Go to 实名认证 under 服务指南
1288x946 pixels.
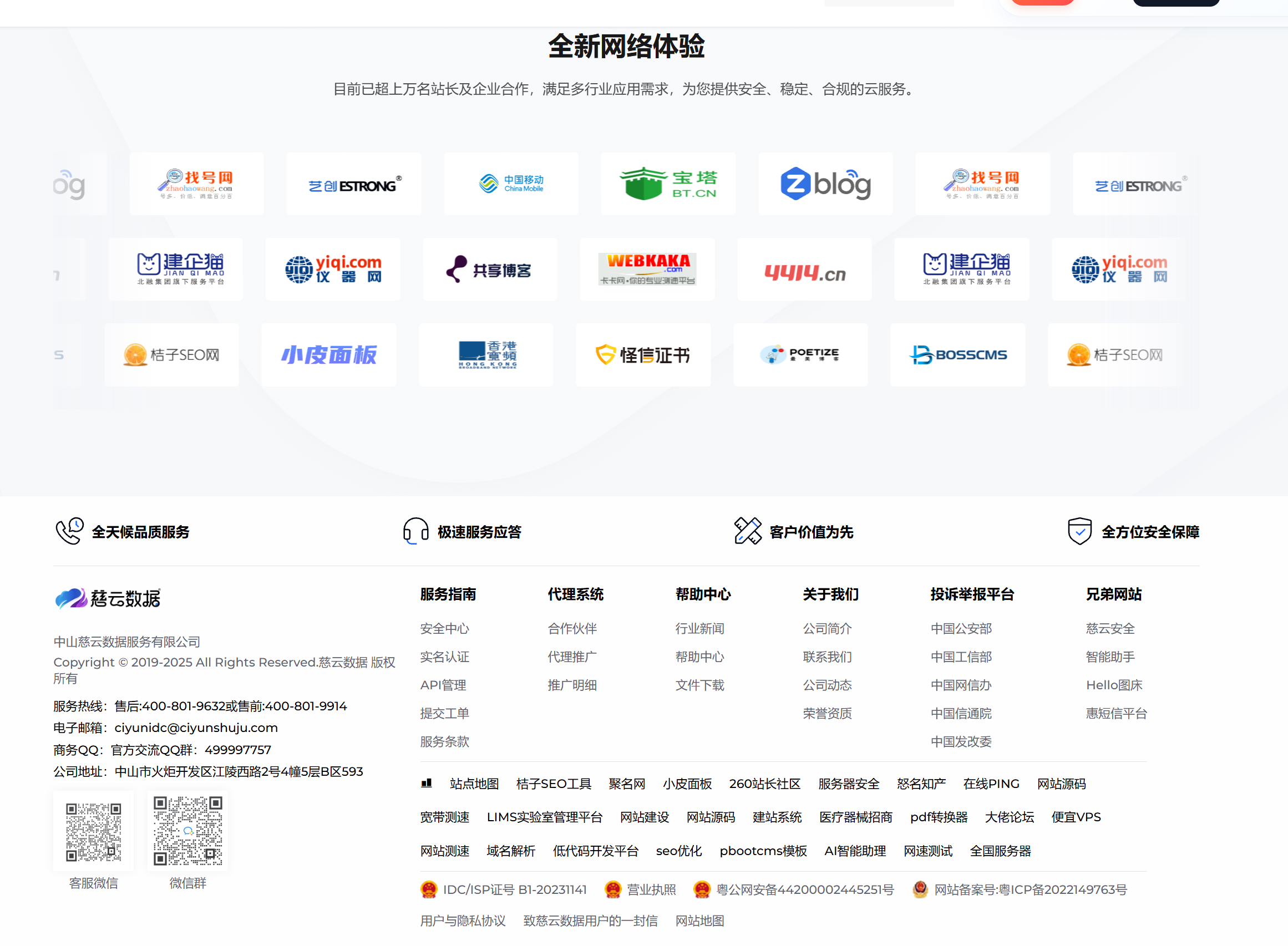[x=445, y=658]
